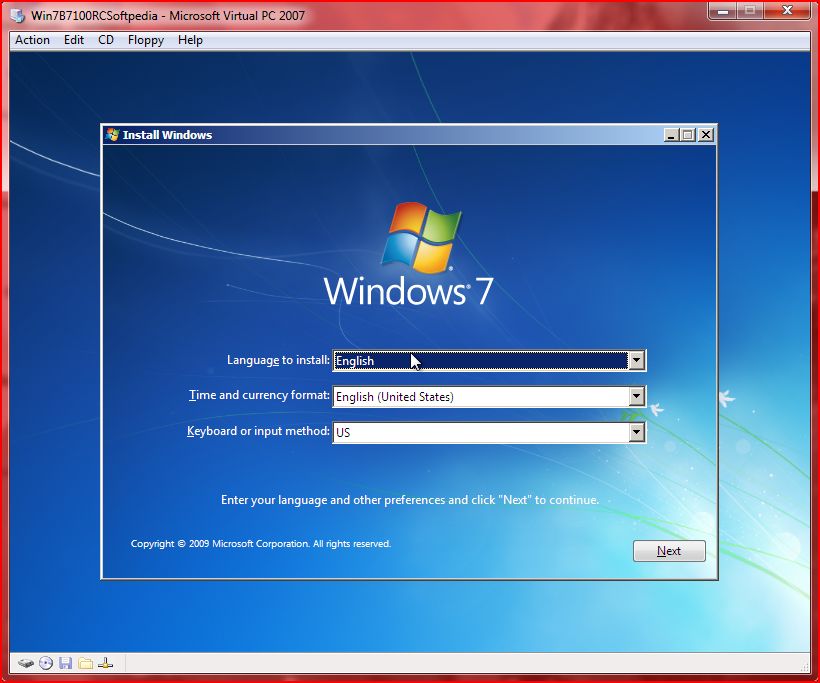Click the Install Windows window icon

click(x=112, y=134)
